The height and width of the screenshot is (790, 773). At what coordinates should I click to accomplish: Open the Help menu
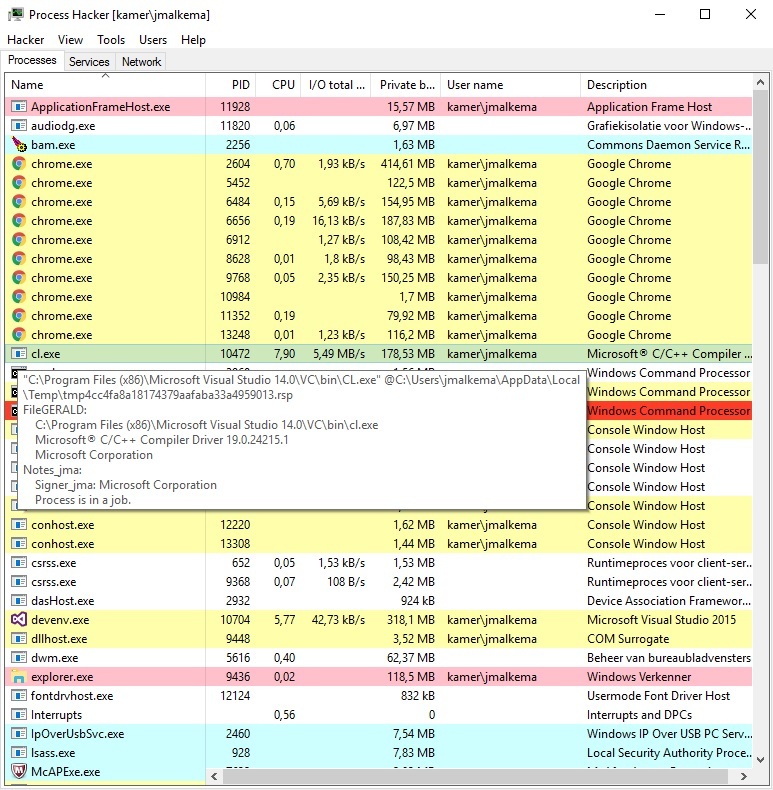click(x=193, y=40)
